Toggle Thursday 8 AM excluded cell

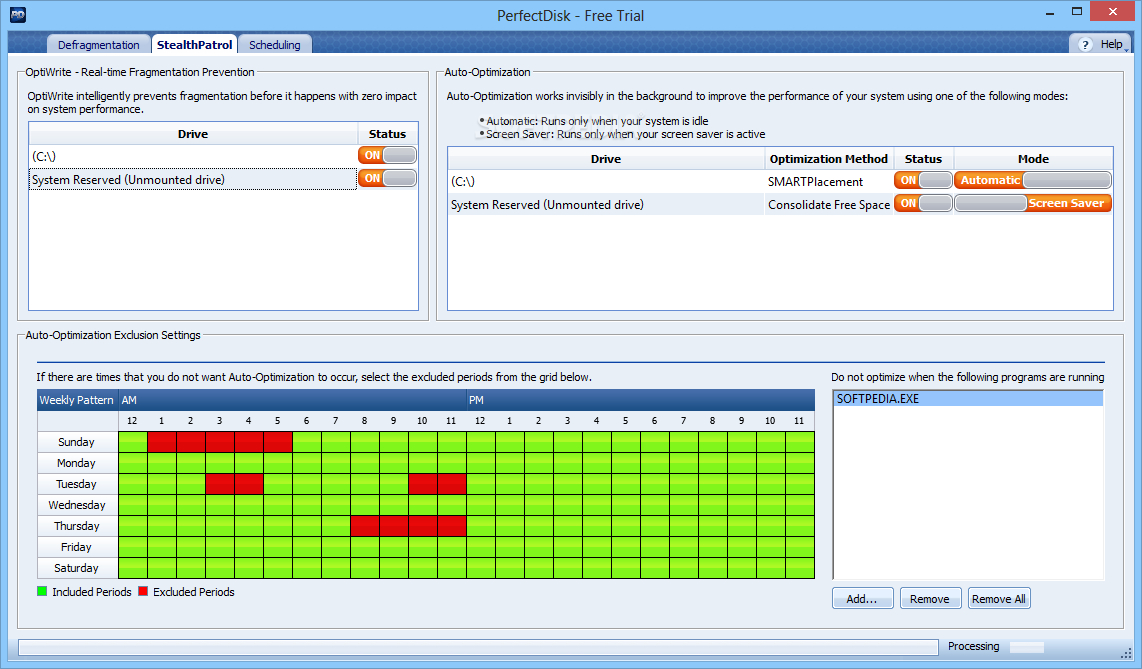pyautogui.click(x=365, y=526)
